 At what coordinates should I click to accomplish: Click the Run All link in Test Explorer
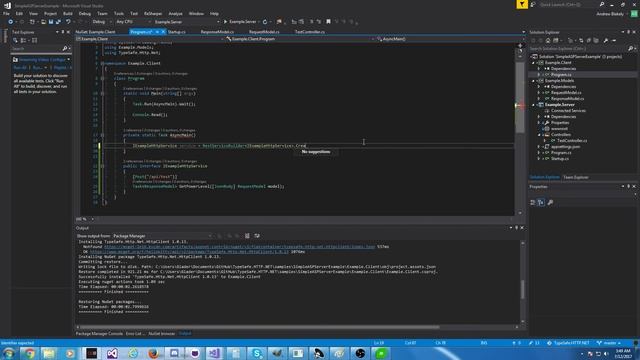pos(20,67)
